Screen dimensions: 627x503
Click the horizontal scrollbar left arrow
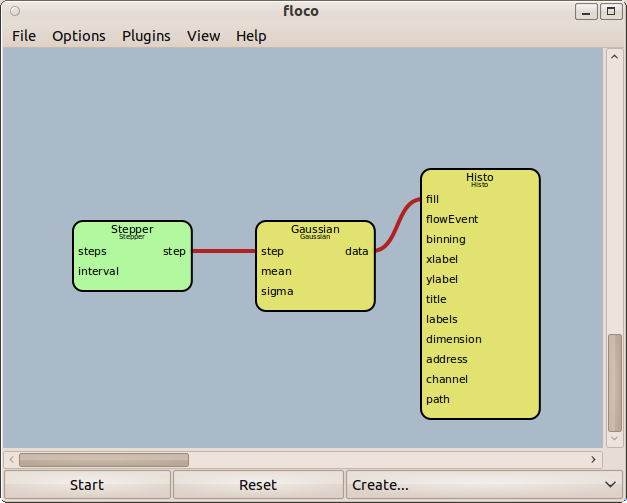(12, 460)
